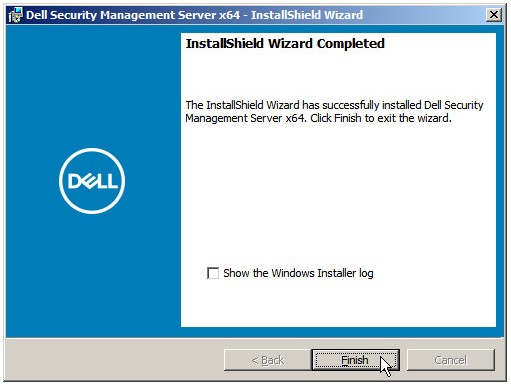511x387 pixels.
Task: Click the "Show the Windows Installer log" label
Action: pos(298,273)
